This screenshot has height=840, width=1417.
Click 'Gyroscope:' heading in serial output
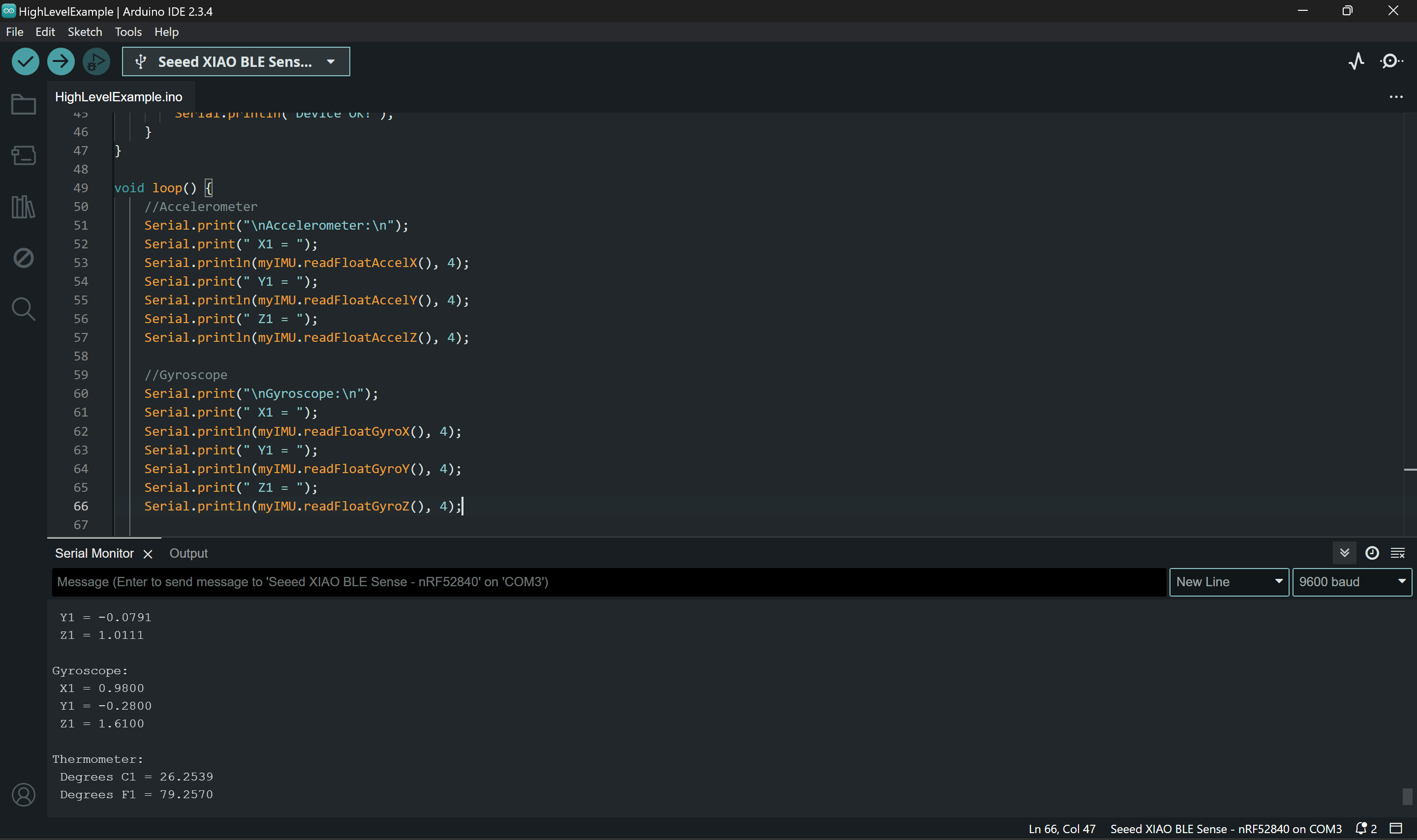90,671
